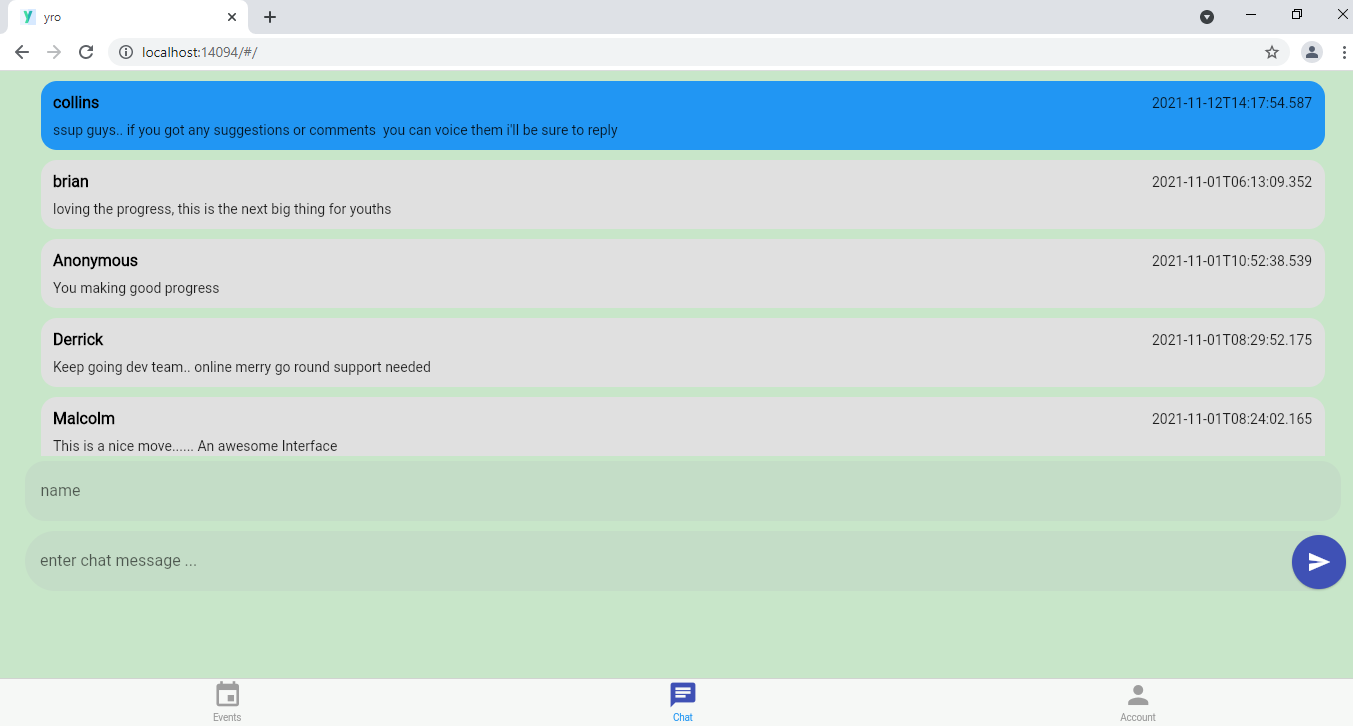
Task: Open the Chrome three-dot menu
Action: pos(1344,51)
